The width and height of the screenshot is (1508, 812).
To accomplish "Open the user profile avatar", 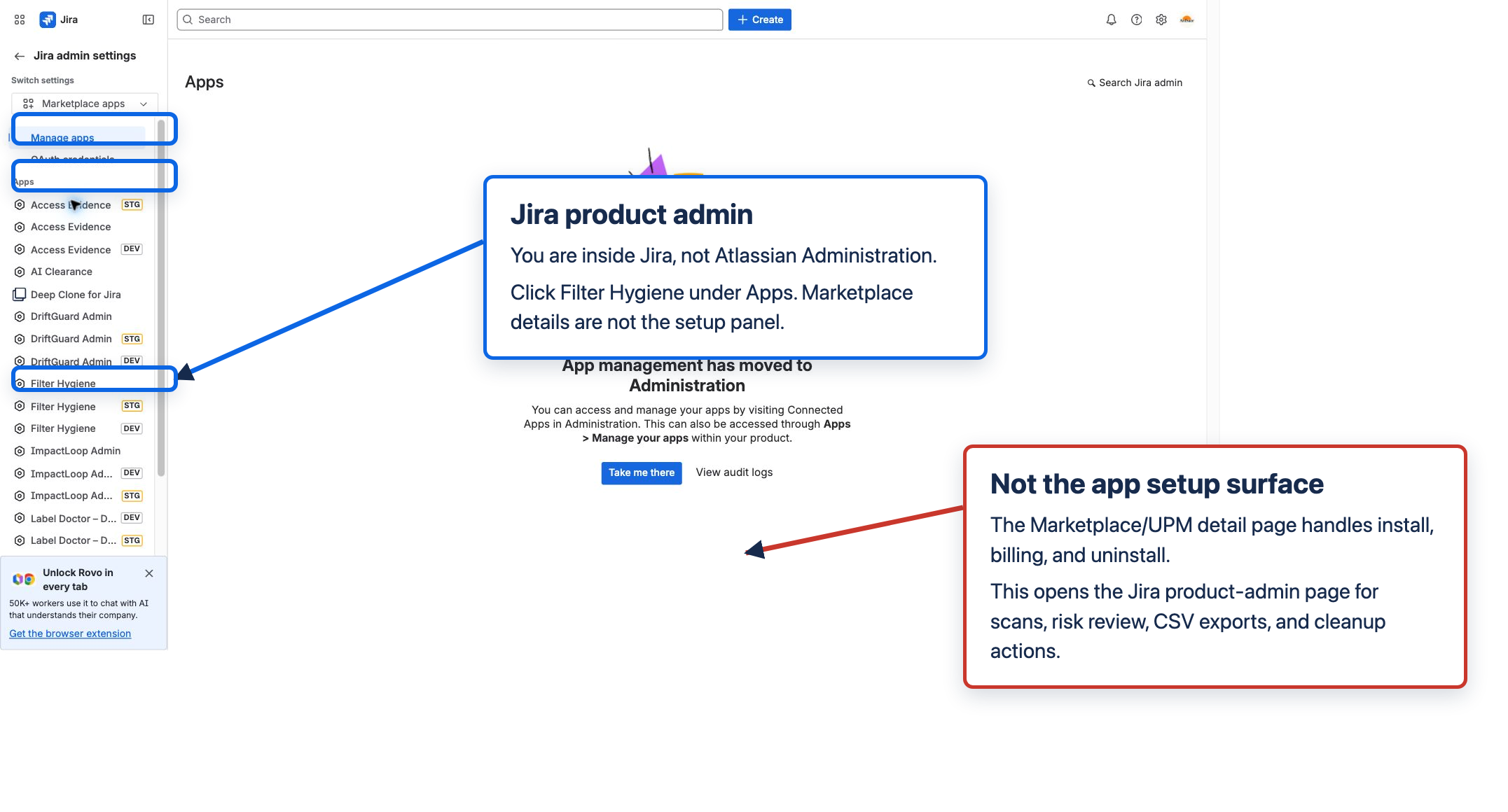I will (1187, 20).
